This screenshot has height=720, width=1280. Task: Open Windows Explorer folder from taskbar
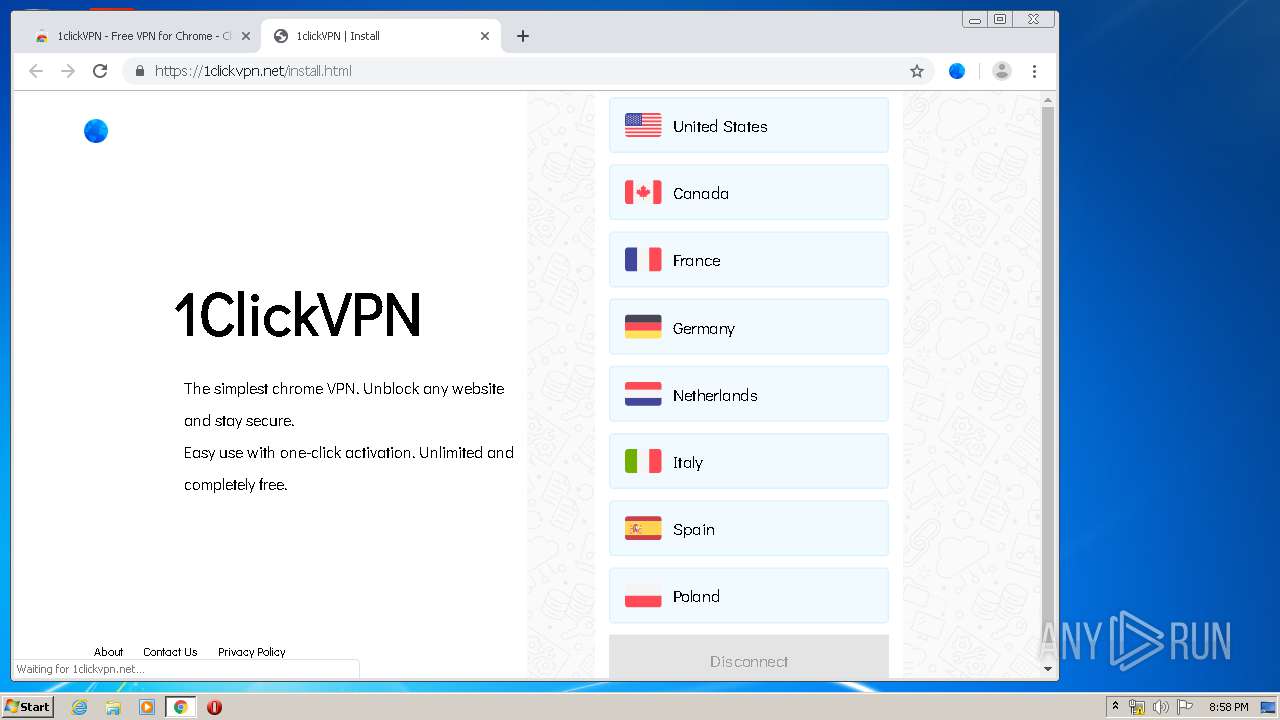113,707
